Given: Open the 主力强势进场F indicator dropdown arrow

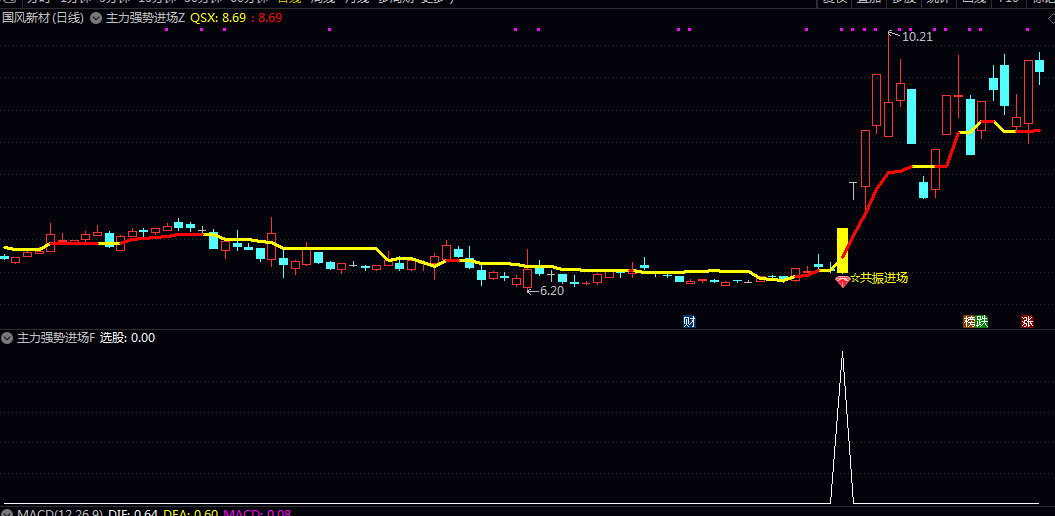Looking at the screenshot, I should [x=8, y=338].
